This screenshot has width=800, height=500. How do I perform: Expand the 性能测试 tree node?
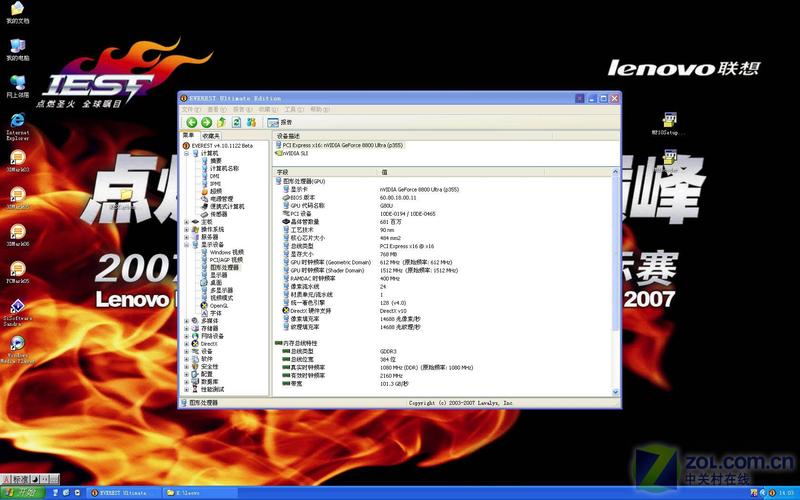pyautogui.click(x=187, y=389)
